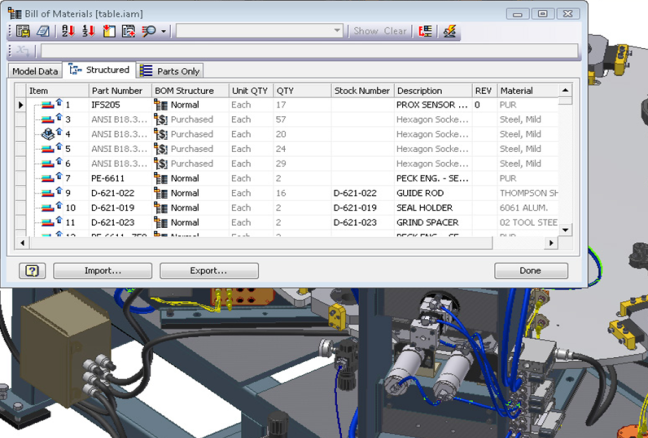
Task: Click the Item column header
Action: pos(57,90)
